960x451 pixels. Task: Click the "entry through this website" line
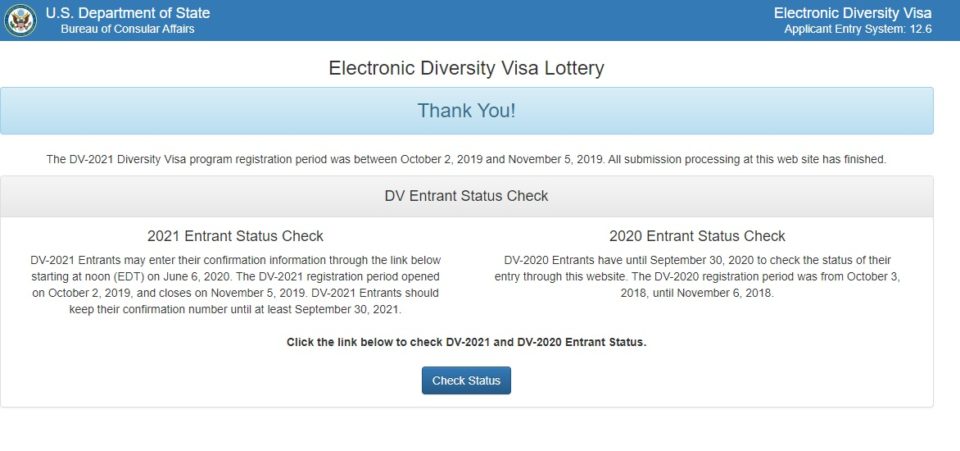(x=697, y=277)
